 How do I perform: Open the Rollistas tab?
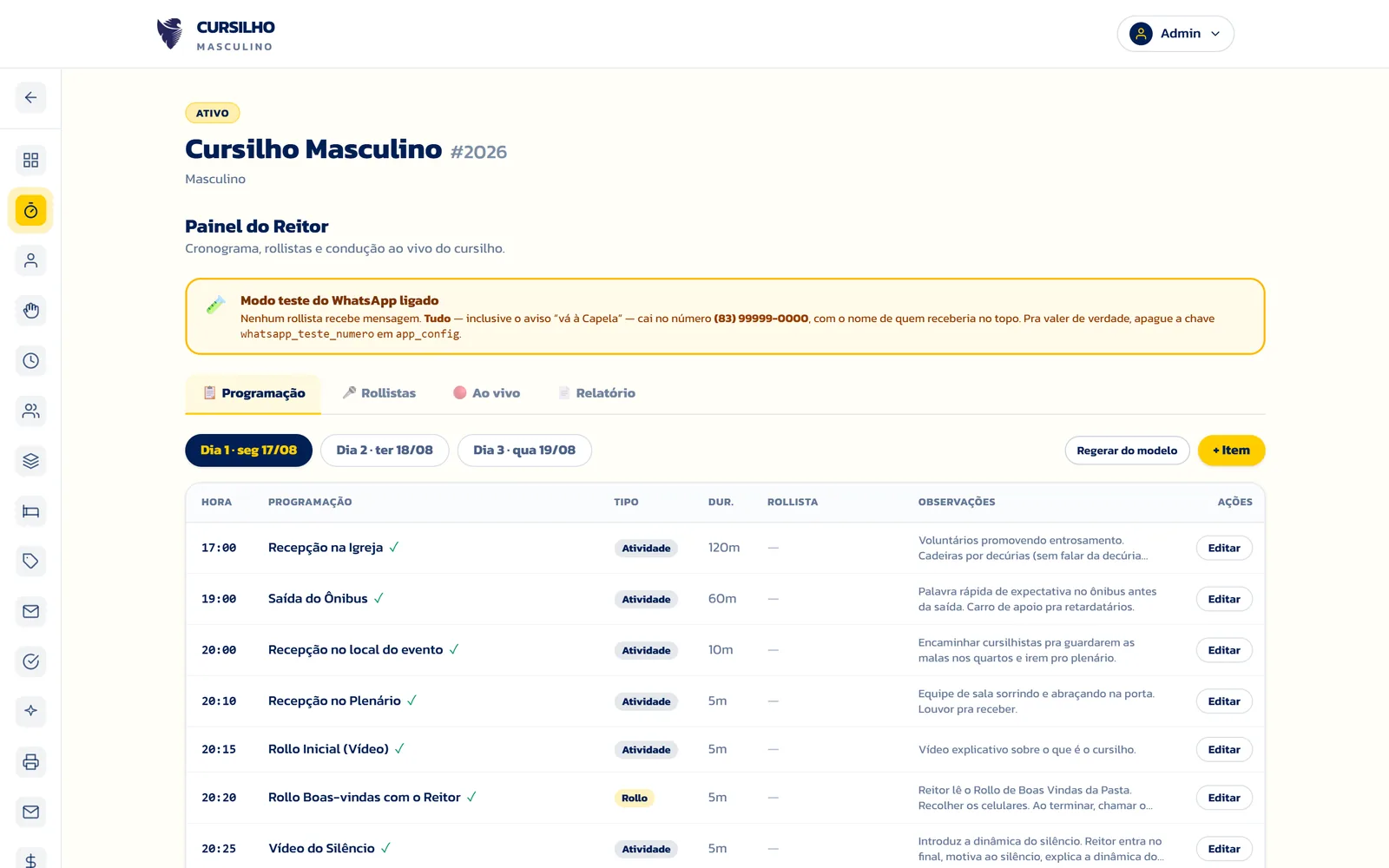click(x=379, y=393)
